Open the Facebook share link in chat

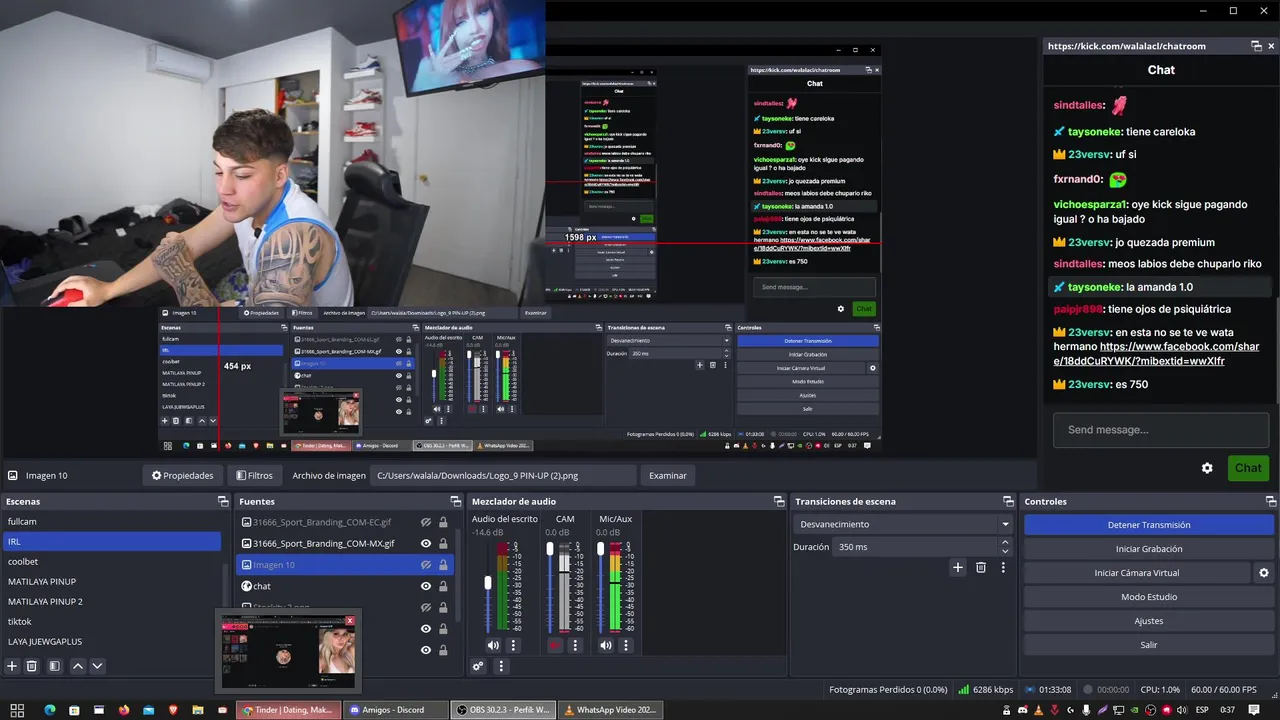coord(1158,353)
